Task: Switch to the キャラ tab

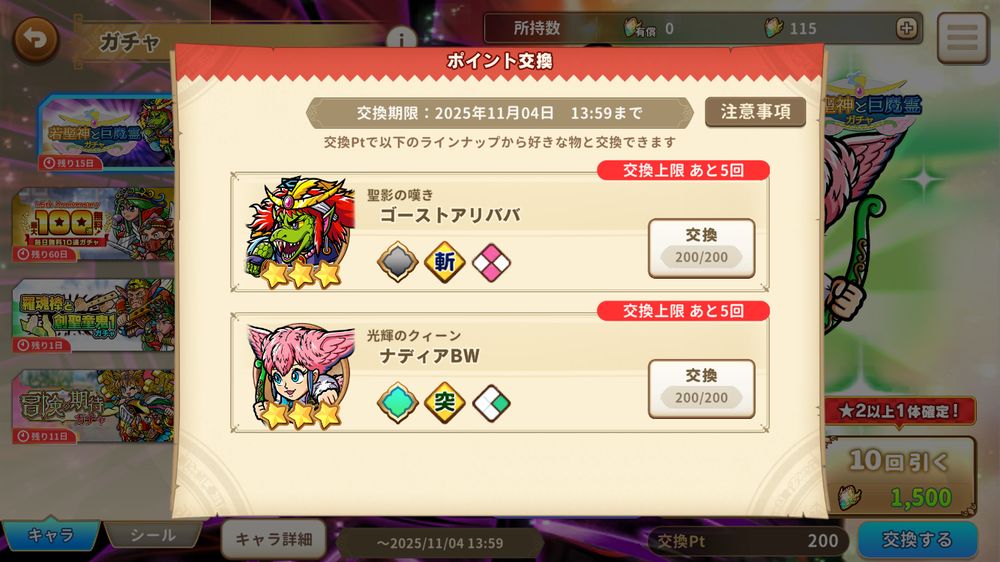Action: coord(50,535)
